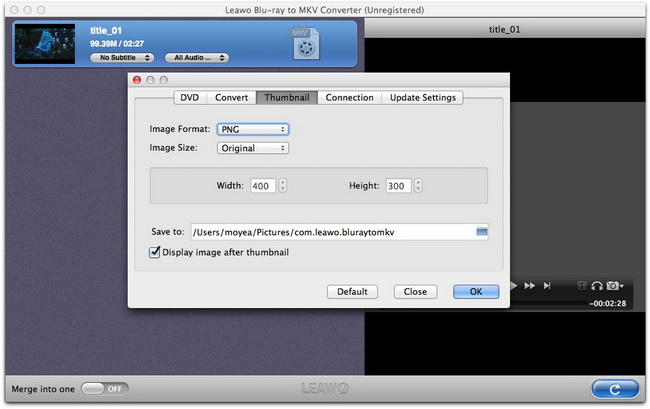650x409 pixels.
Task: Click the Image Format label
Action: point(179,129)
